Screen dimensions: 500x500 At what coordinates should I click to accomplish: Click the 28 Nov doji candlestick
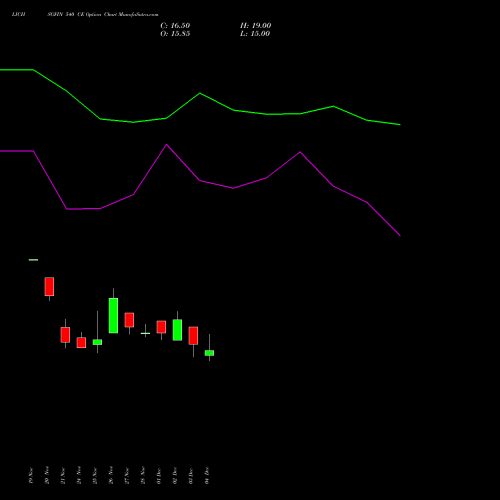pyautogui.click(x=145, y=333)
